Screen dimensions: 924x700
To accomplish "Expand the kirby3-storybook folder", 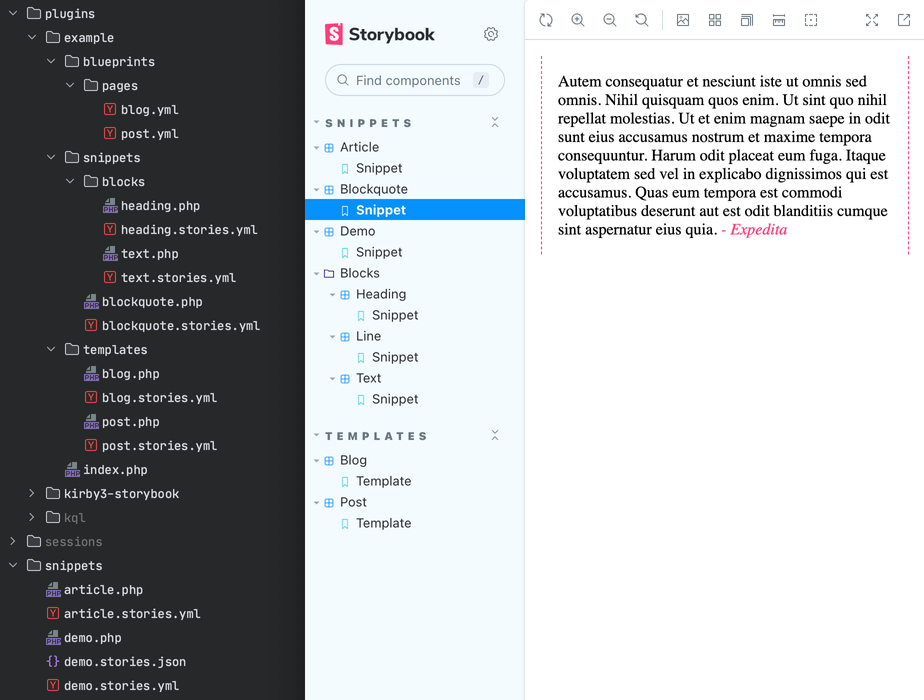I will (32, 494).
